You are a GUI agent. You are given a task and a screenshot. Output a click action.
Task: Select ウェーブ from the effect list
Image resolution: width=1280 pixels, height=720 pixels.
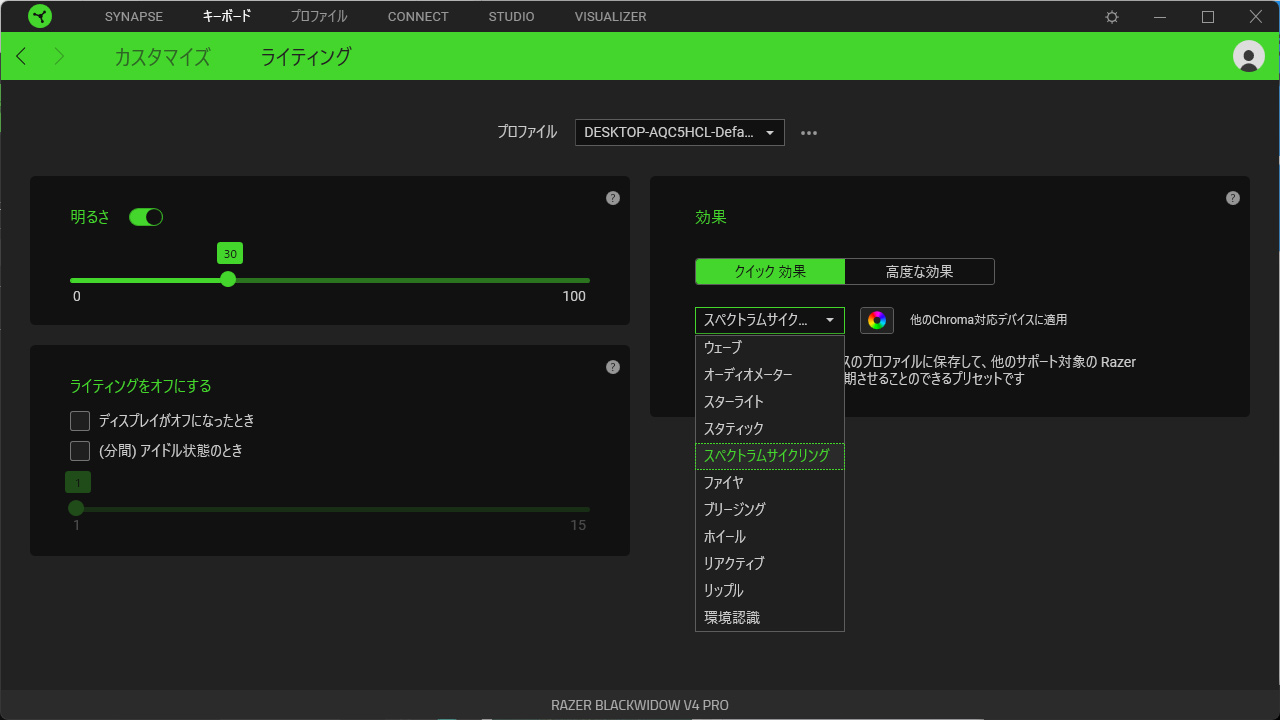point(770,348)
